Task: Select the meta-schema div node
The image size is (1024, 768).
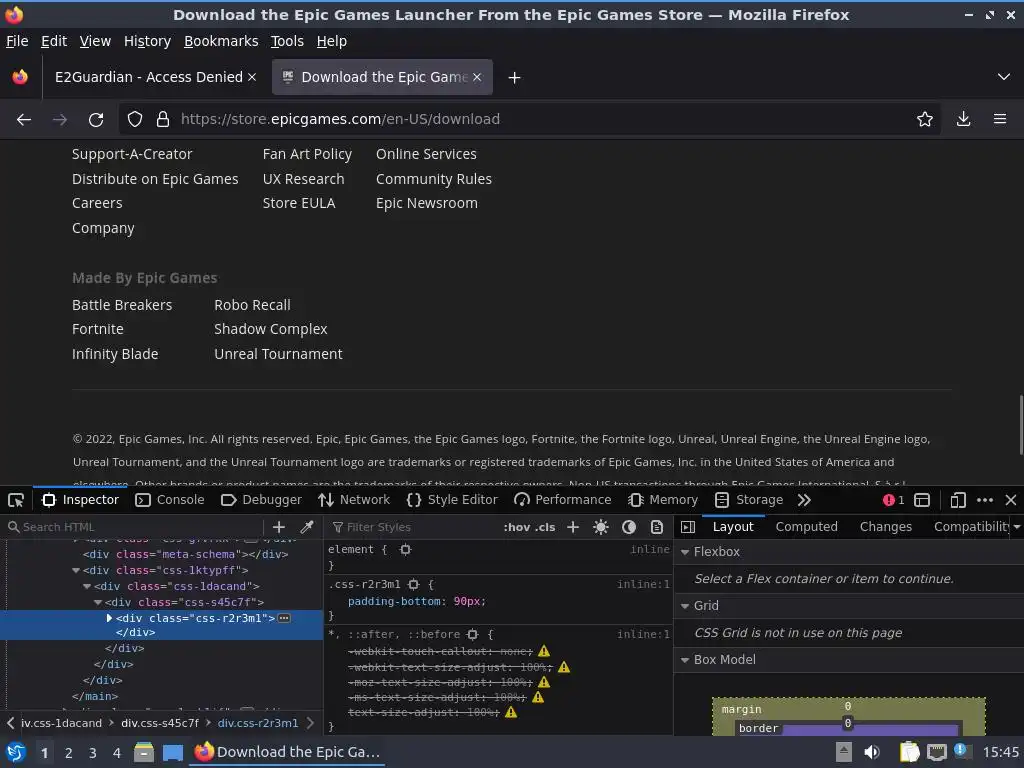Action: (185, 554)
